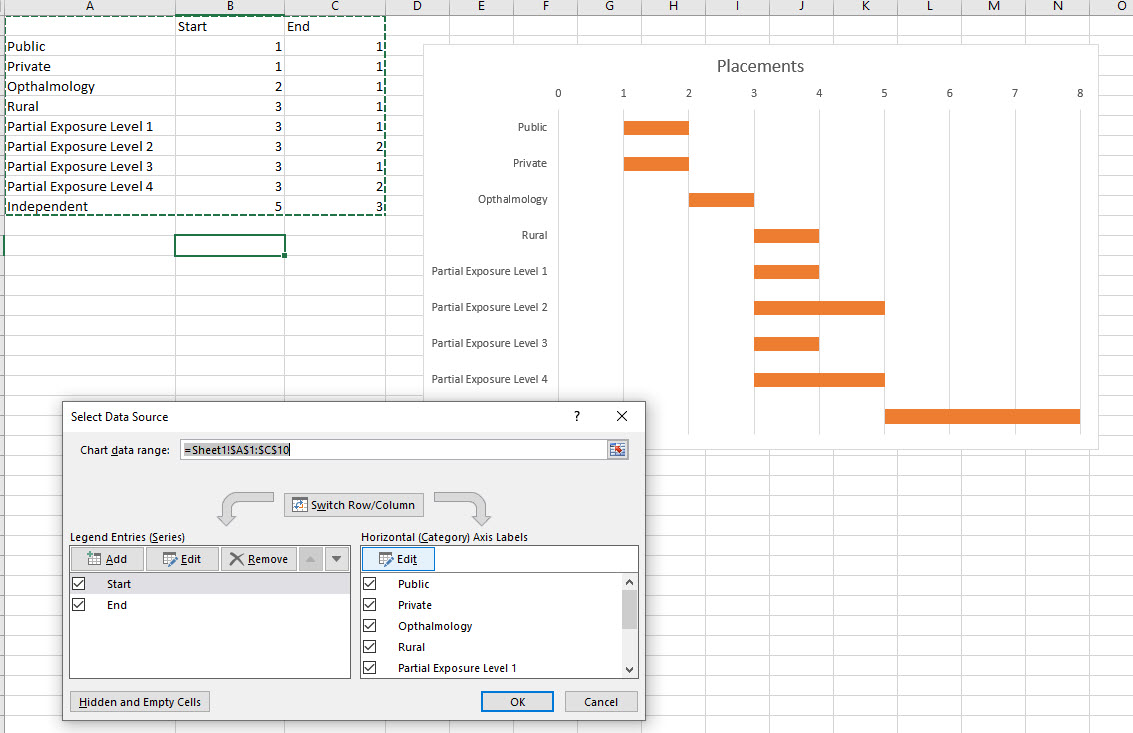Remove the selected legend series
Viewport: 1133px width, 733px height.
[x=258, y=558]
